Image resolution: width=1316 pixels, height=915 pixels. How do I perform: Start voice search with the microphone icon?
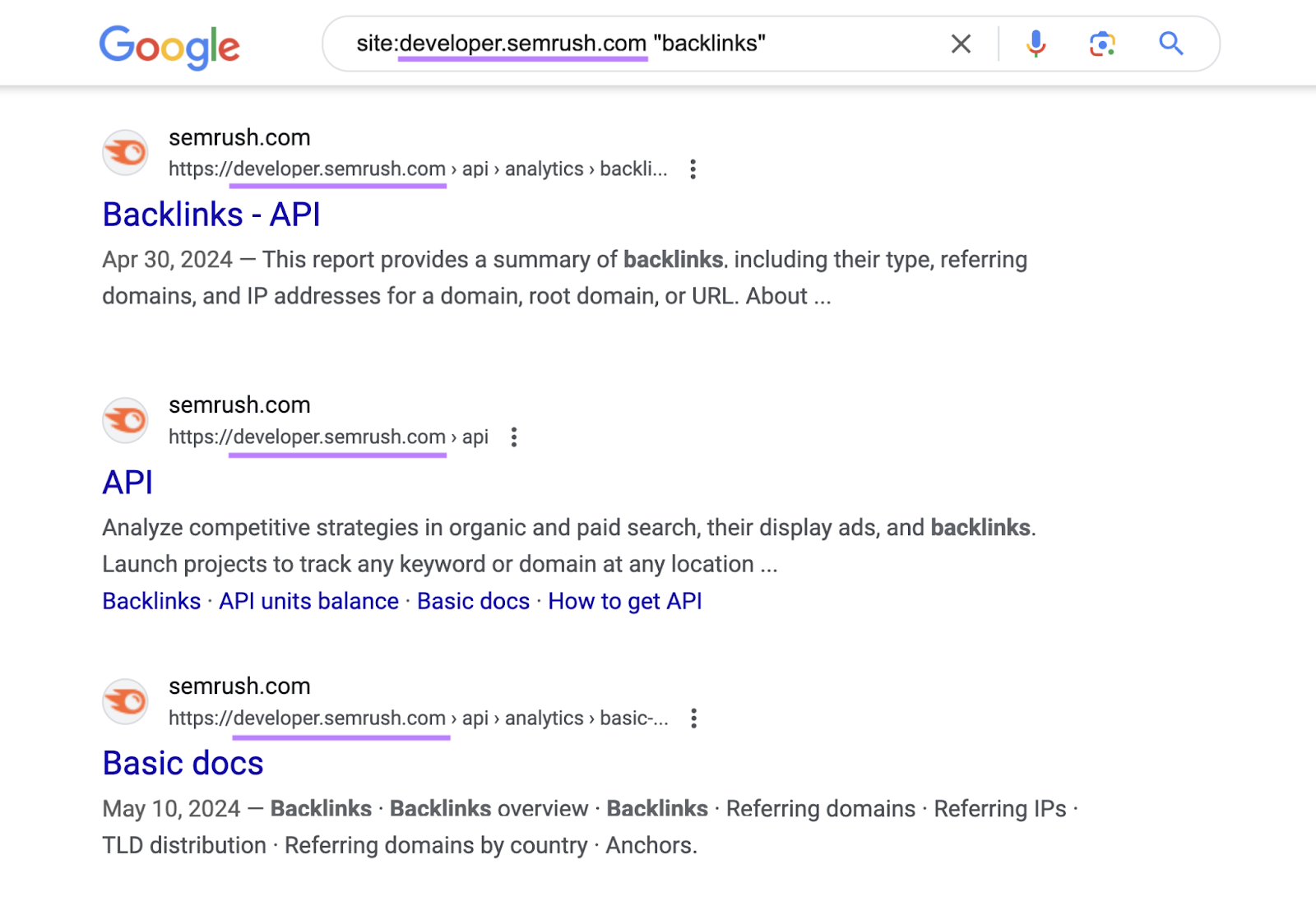(x=1036, y=44)
